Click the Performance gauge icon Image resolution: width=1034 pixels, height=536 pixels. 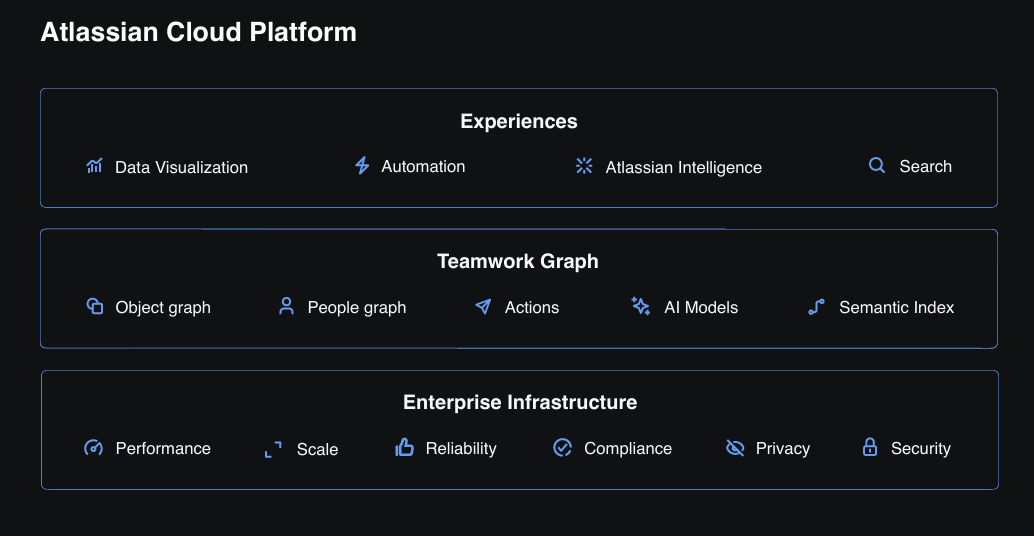tap(94, 448)
